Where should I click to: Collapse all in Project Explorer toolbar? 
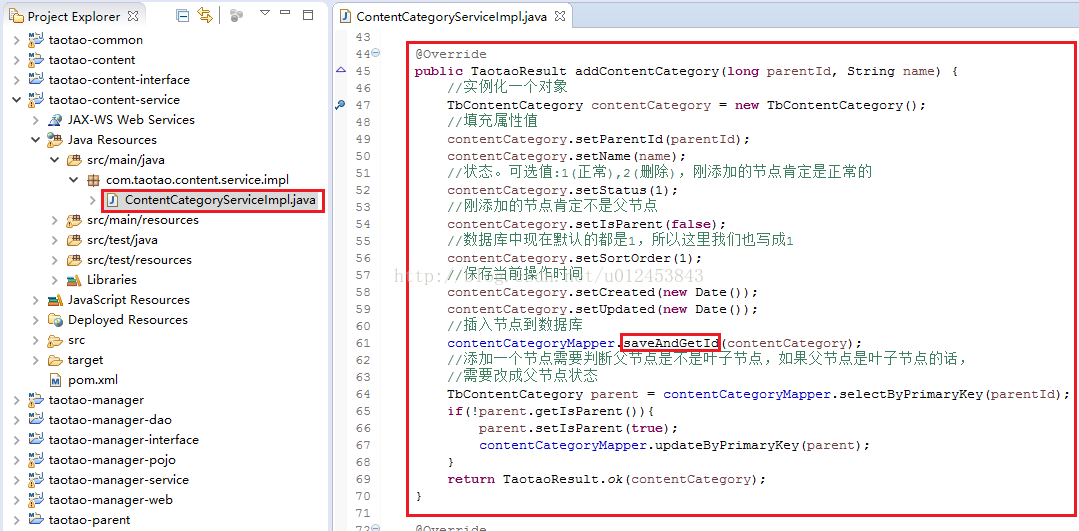[182, 15]
